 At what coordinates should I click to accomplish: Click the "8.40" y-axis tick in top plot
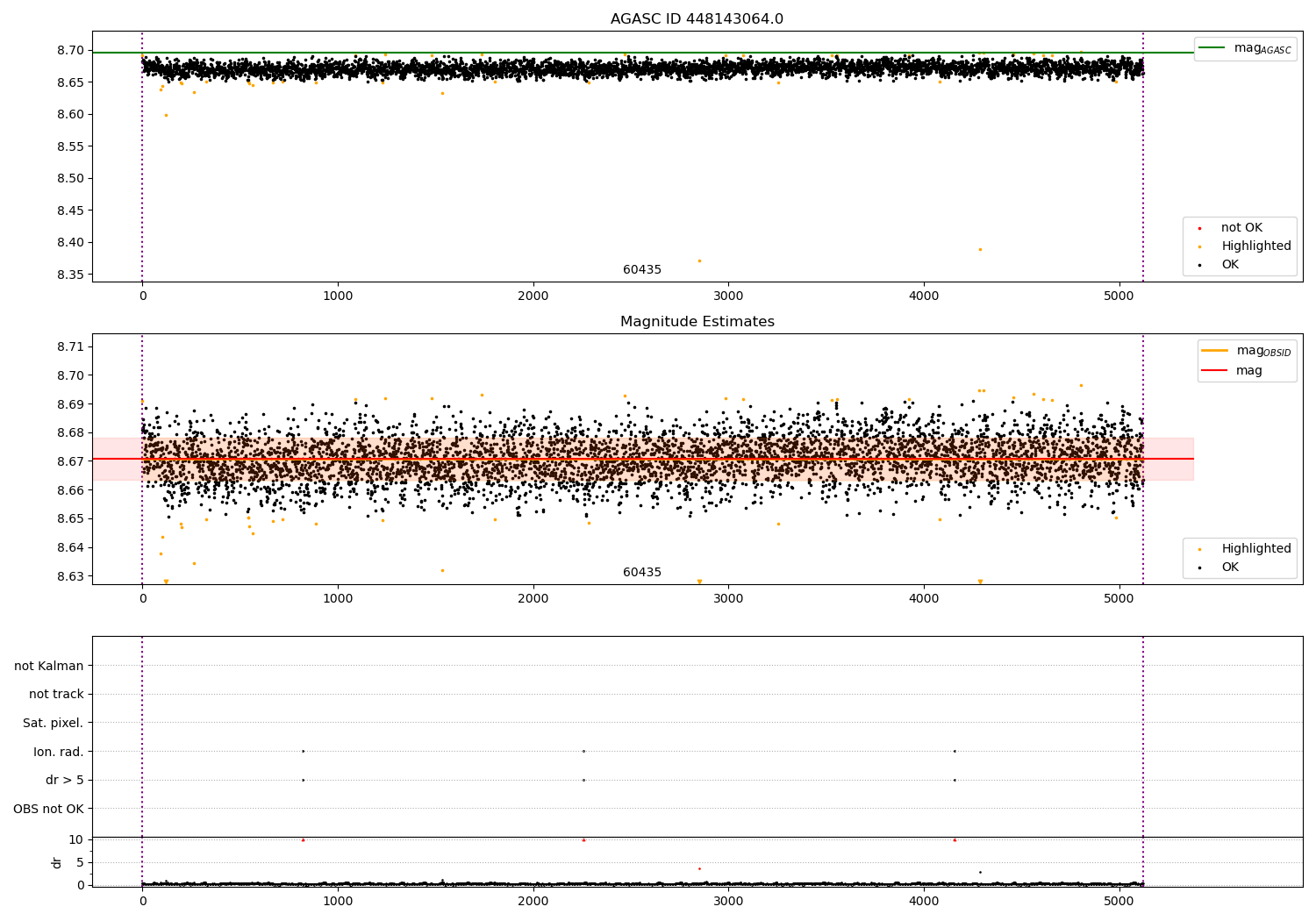tap(70, 243)
